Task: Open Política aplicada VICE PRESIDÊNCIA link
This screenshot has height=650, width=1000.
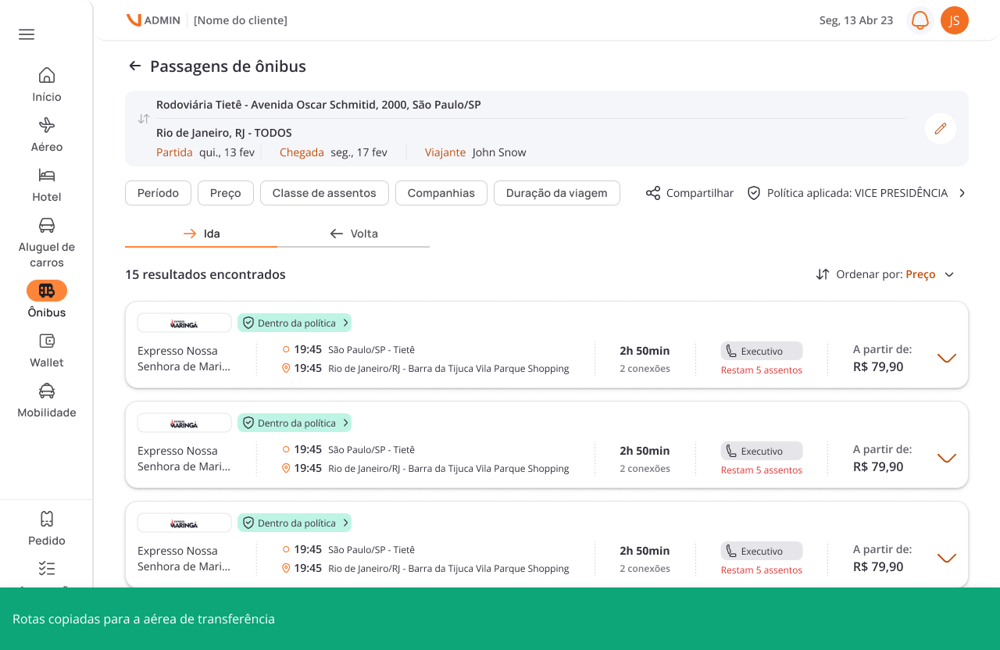Action: (857, 193)
